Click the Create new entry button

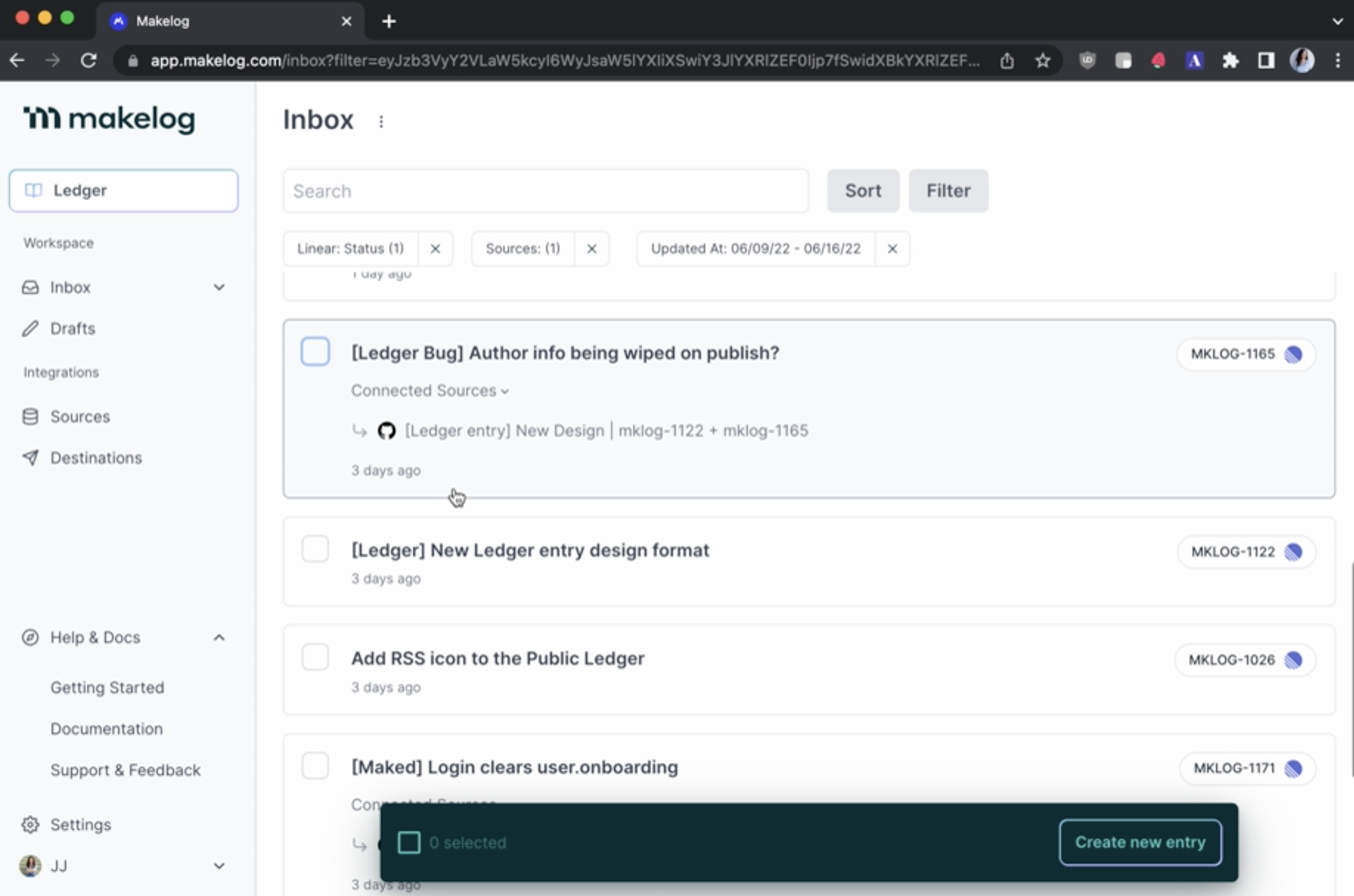(x=1140, y=842)
